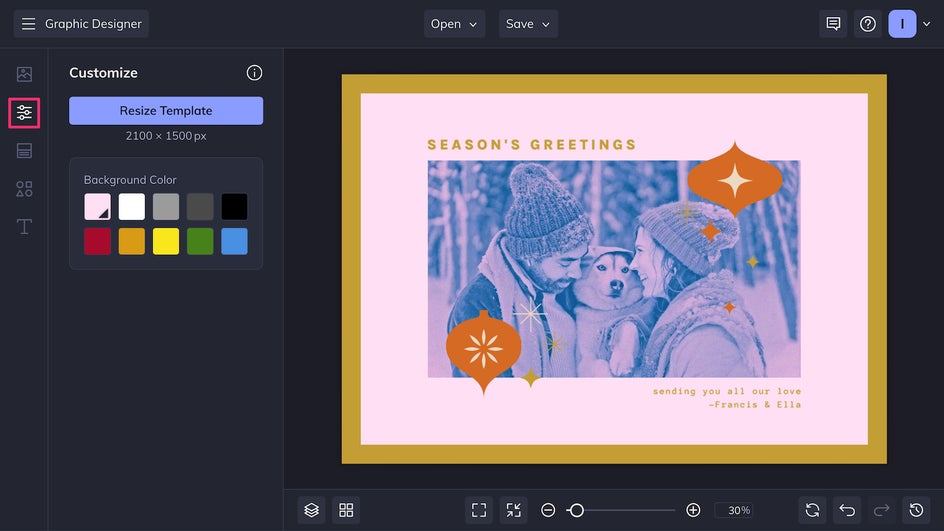This screenshot has height=531, width=944.
Task: Open the hamburger menu next to Graphic Designer
Action: (x=28, y=23)
